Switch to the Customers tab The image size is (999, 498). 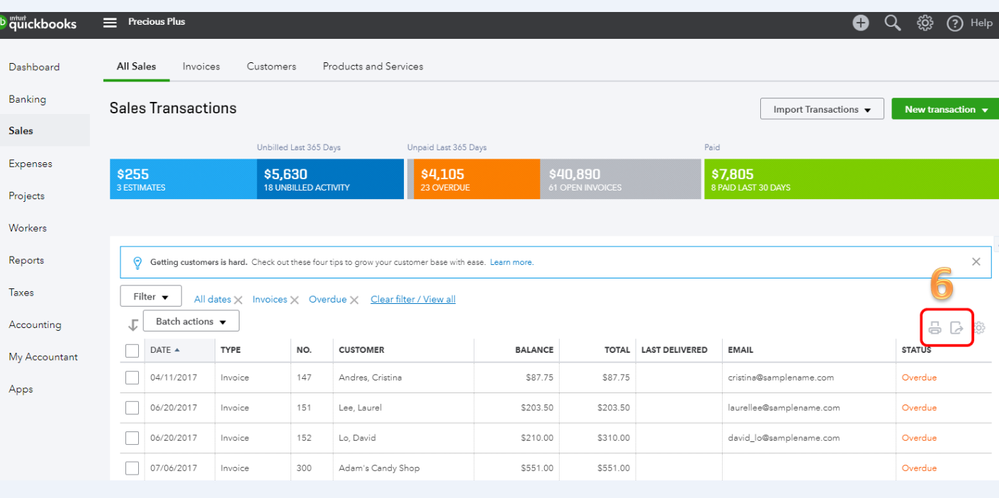[x=271, y=66]
